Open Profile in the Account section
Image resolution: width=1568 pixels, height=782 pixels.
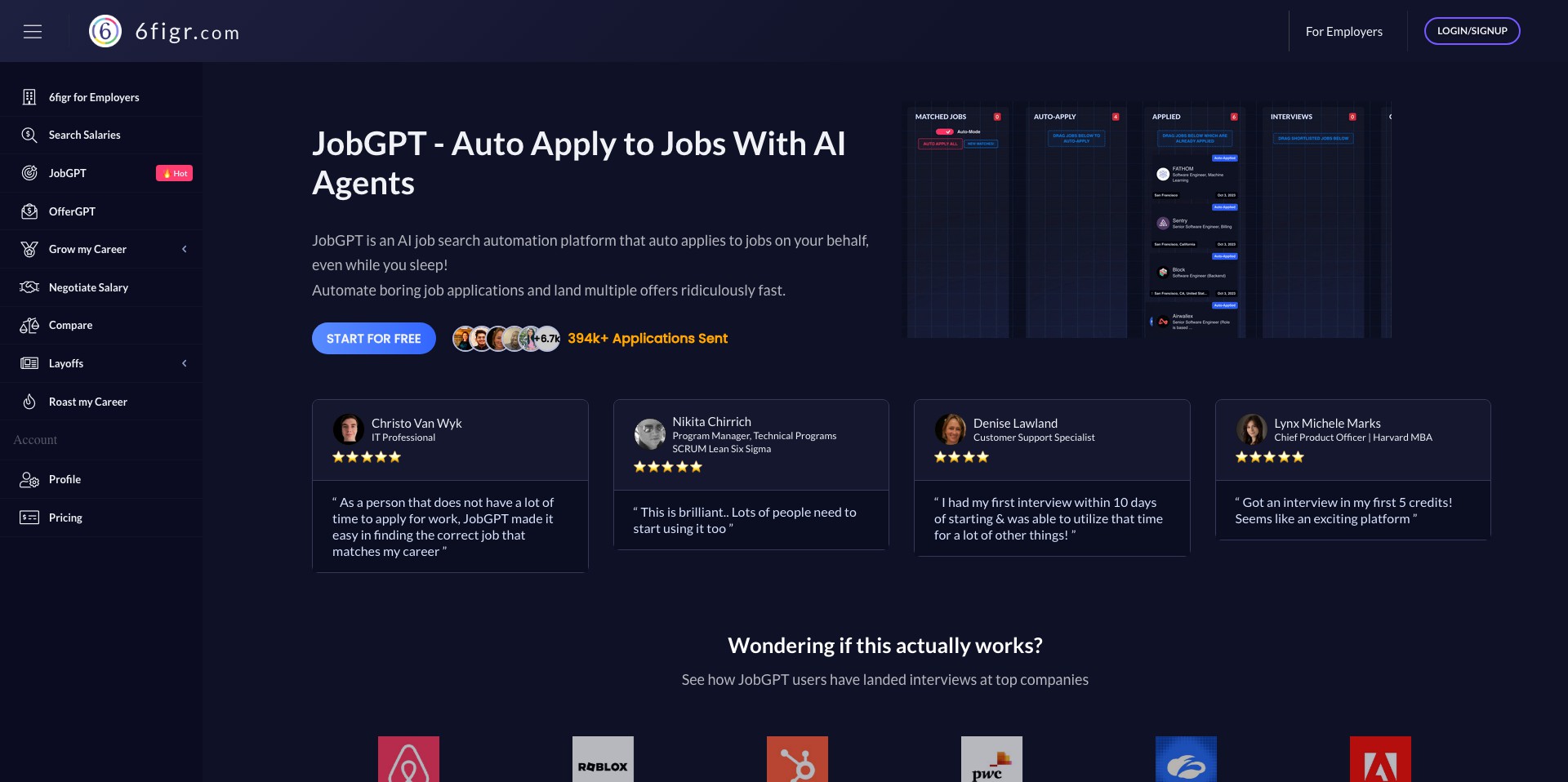point(101,479)
